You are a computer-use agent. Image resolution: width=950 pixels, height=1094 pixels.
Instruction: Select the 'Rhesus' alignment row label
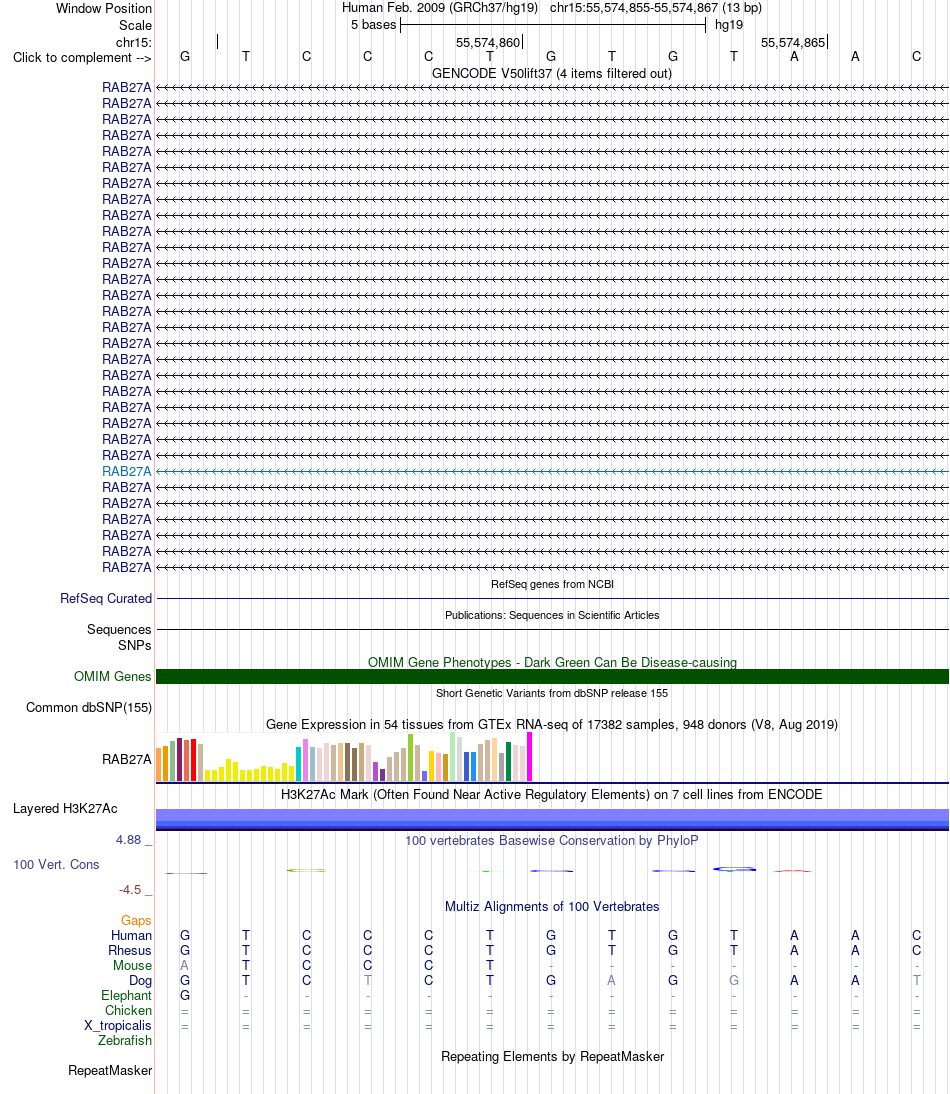click(x=130, y=950)
